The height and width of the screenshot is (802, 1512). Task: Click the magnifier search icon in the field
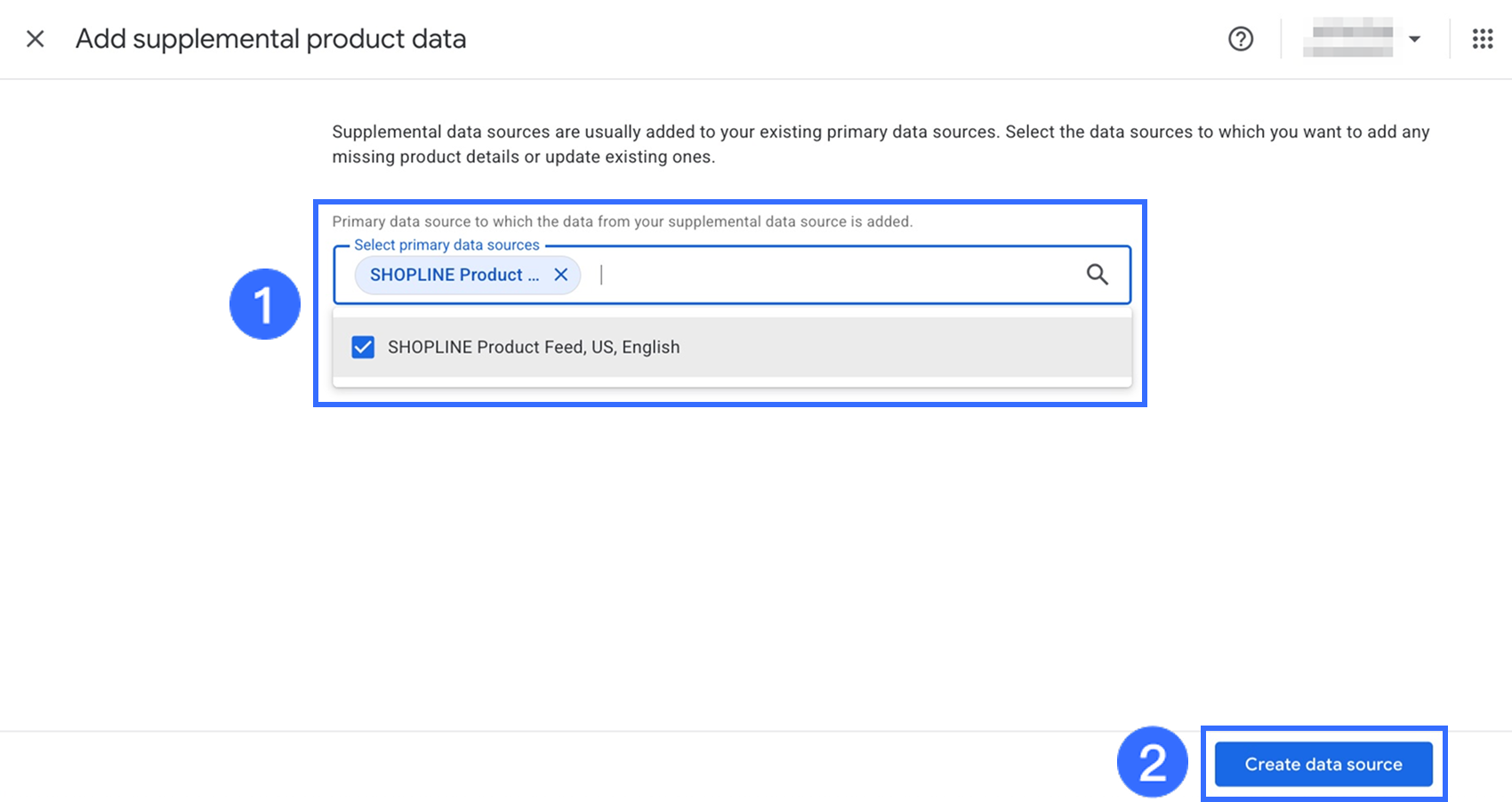(x=1098, y=275)
